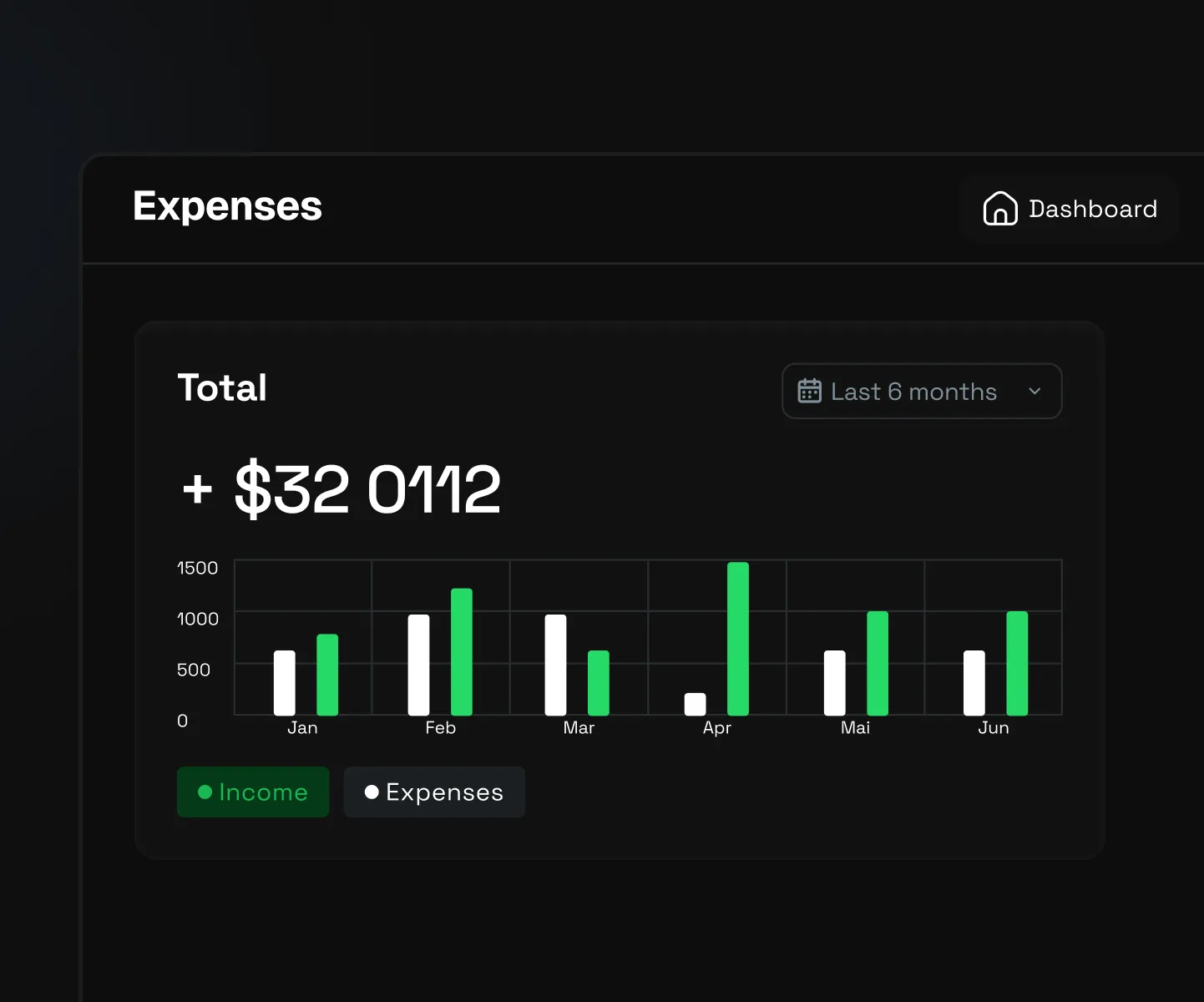1204x1002 pixels.
Task: Click Mai green income bar
Action: 878,663
